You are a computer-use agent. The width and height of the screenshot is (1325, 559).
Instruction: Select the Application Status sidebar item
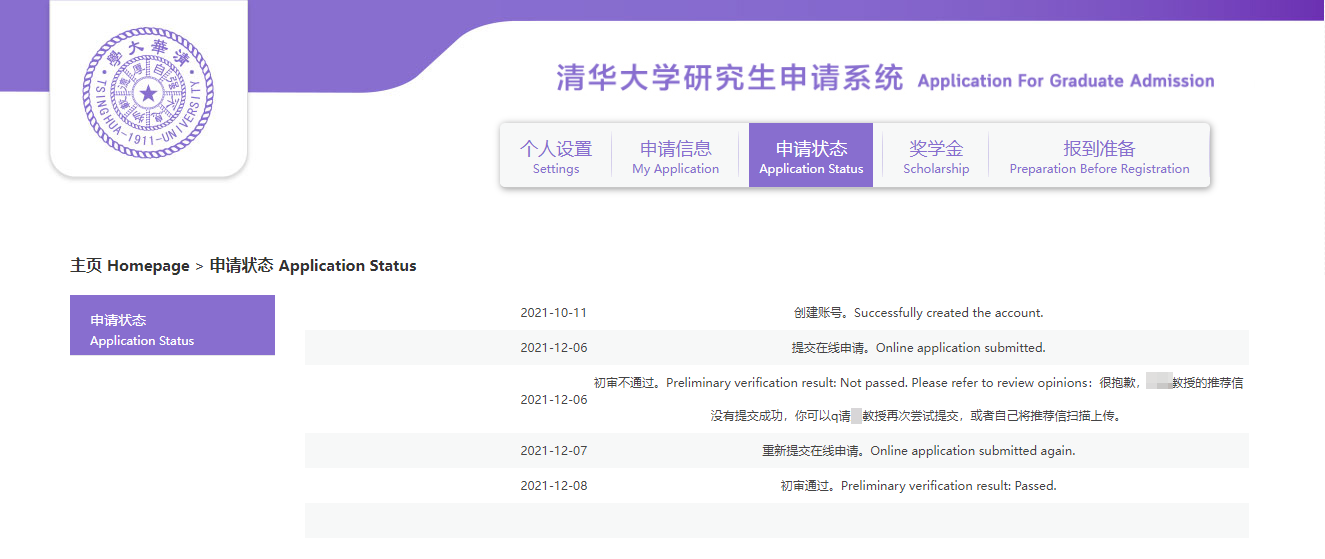tap(172, 325)
